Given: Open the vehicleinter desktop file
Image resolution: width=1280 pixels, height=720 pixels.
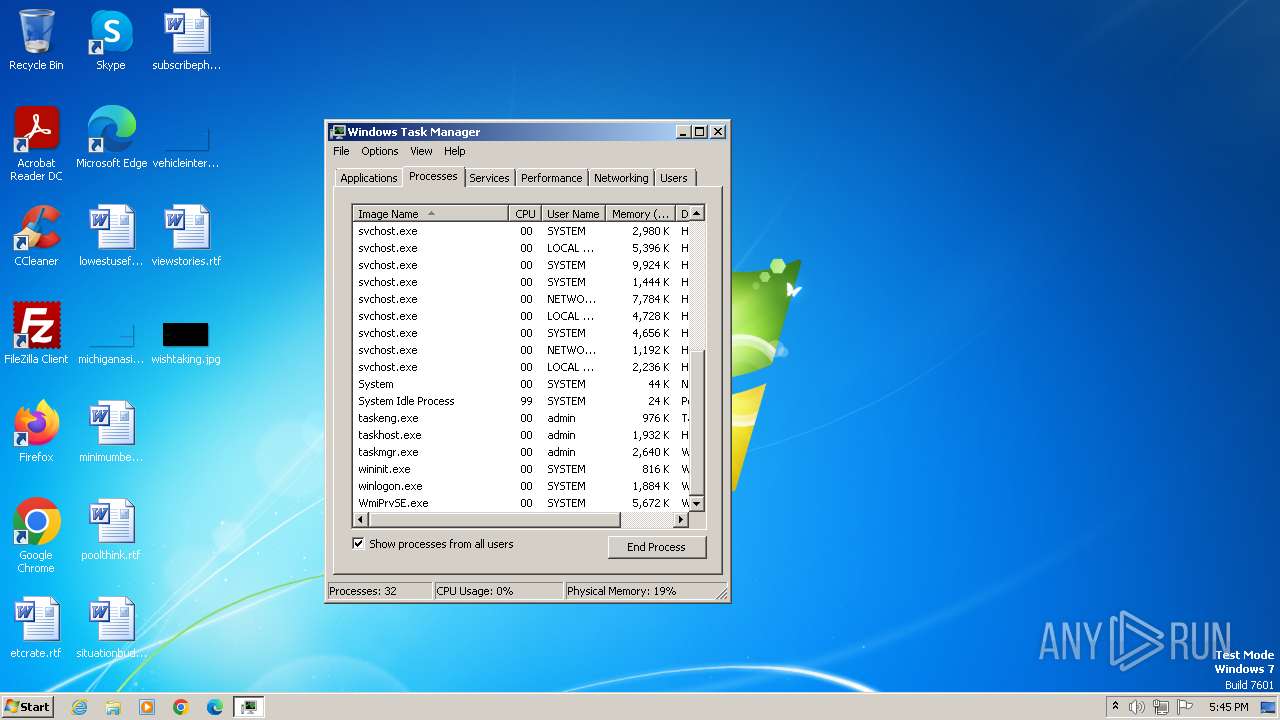Looking at the screenshot, I should coord(186,150).
